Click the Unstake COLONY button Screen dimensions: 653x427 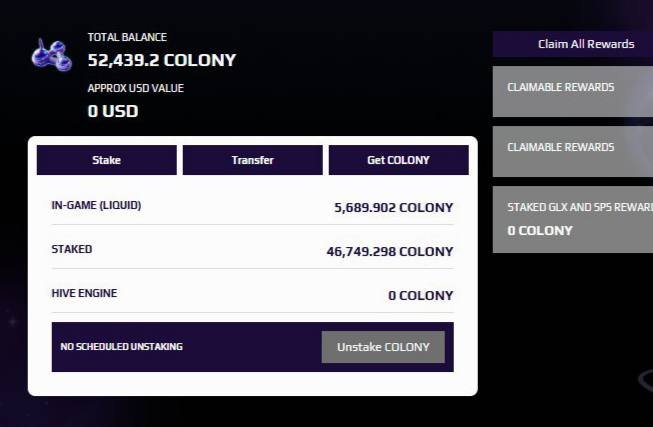383,347
